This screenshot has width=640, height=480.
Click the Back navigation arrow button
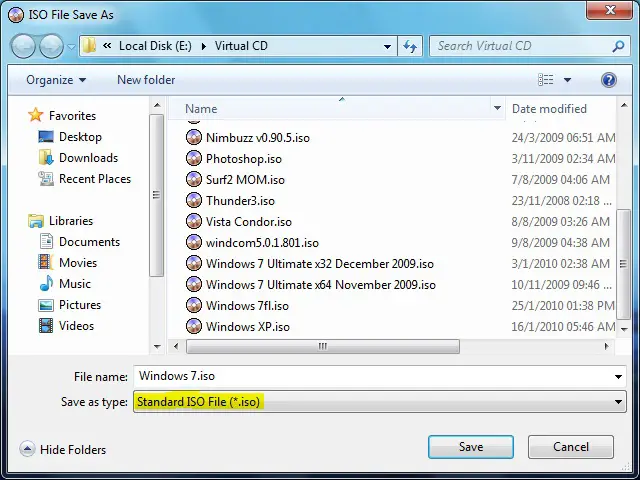tap(23, 46)
